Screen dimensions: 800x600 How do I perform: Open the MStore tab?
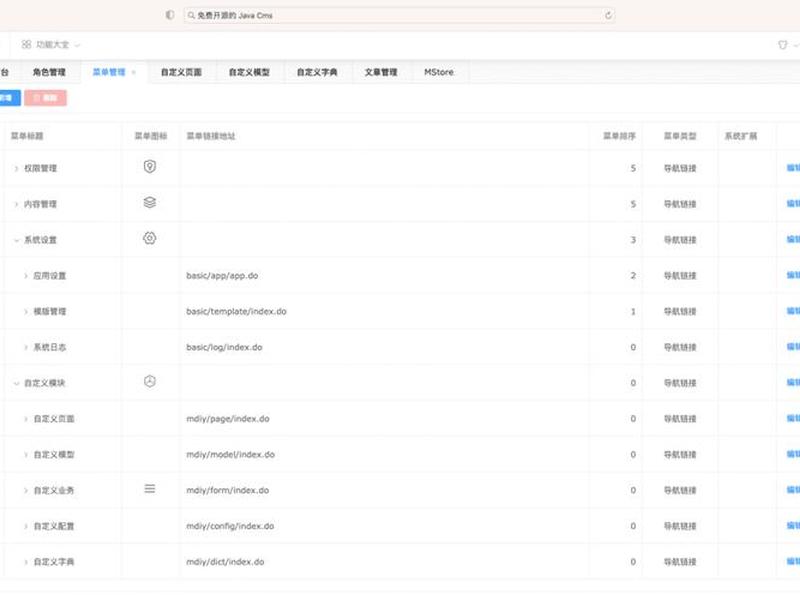coord(439,72)
